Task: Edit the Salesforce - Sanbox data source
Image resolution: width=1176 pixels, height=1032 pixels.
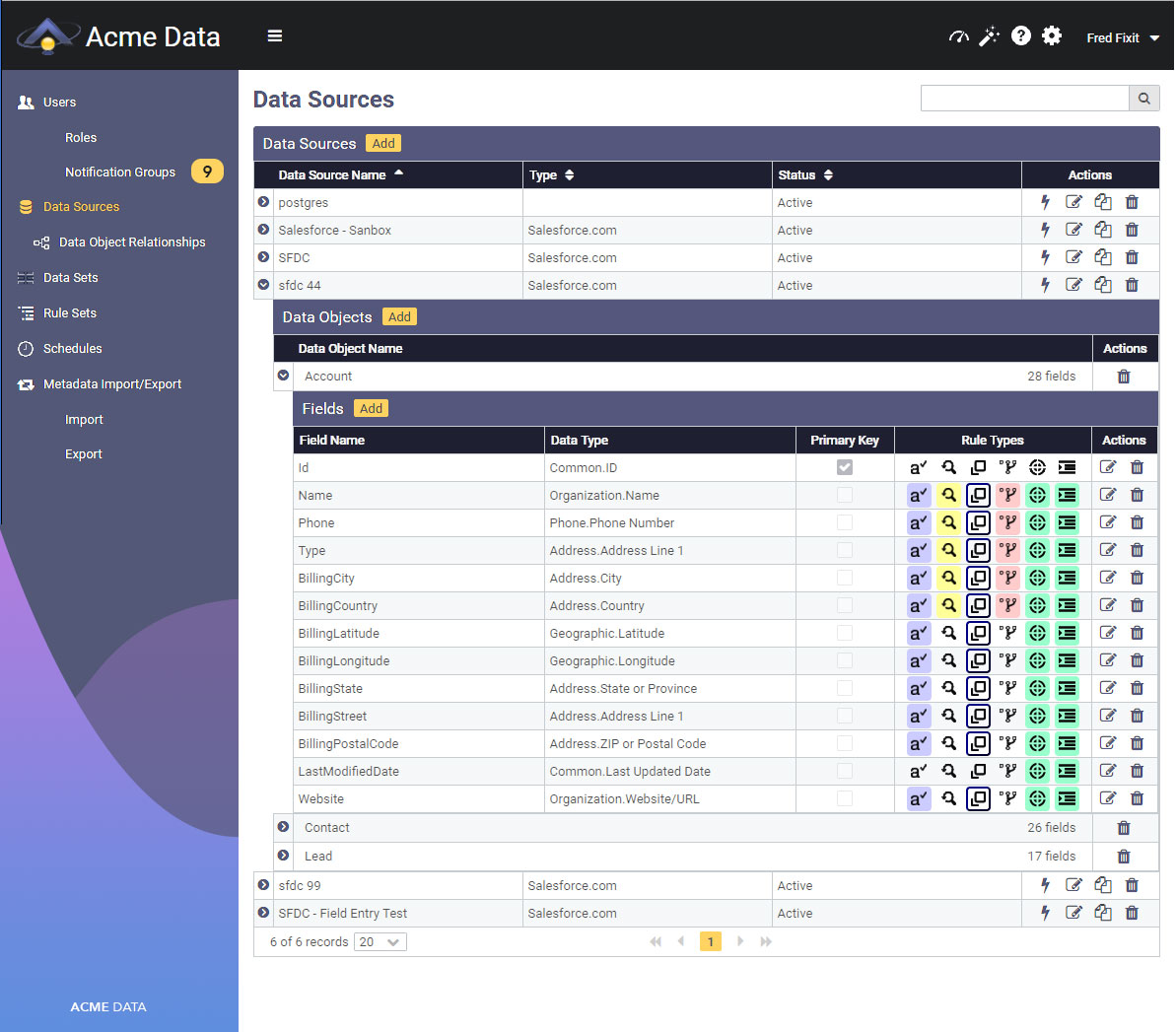Action: pyautogui.click(x=1074, y=231)
